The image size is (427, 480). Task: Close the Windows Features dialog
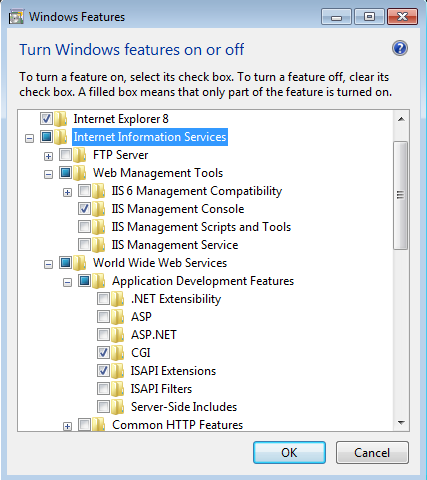point(402,17)
